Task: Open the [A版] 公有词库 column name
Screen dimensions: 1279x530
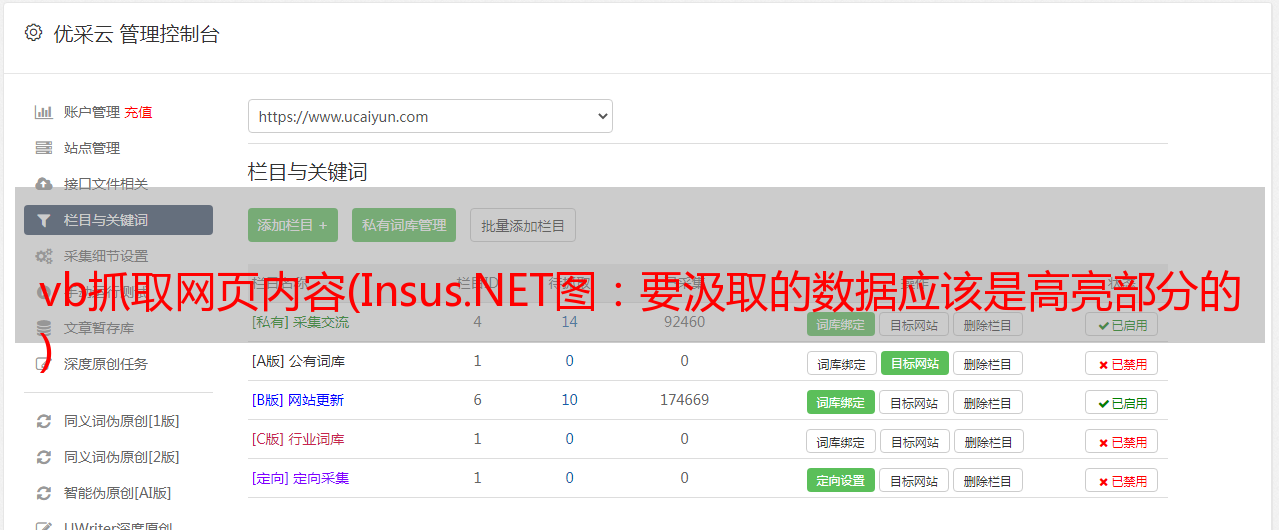Action: 298,361
